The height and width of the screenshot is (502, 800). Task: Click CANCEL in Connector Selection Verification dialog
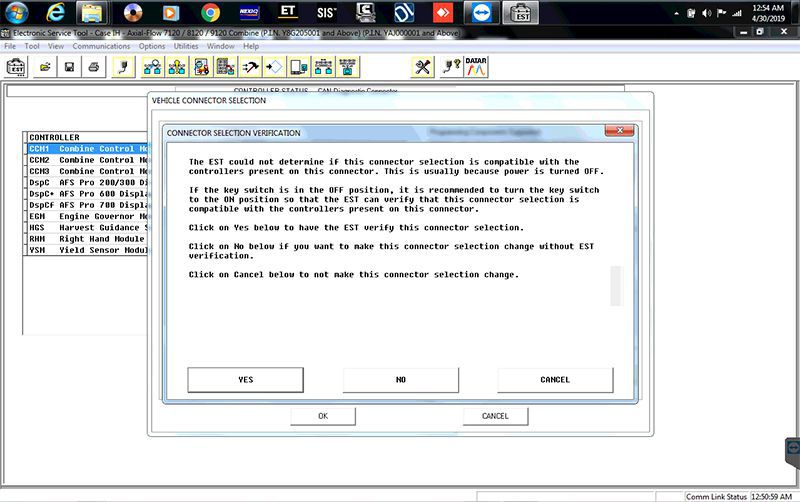(555, 380)
